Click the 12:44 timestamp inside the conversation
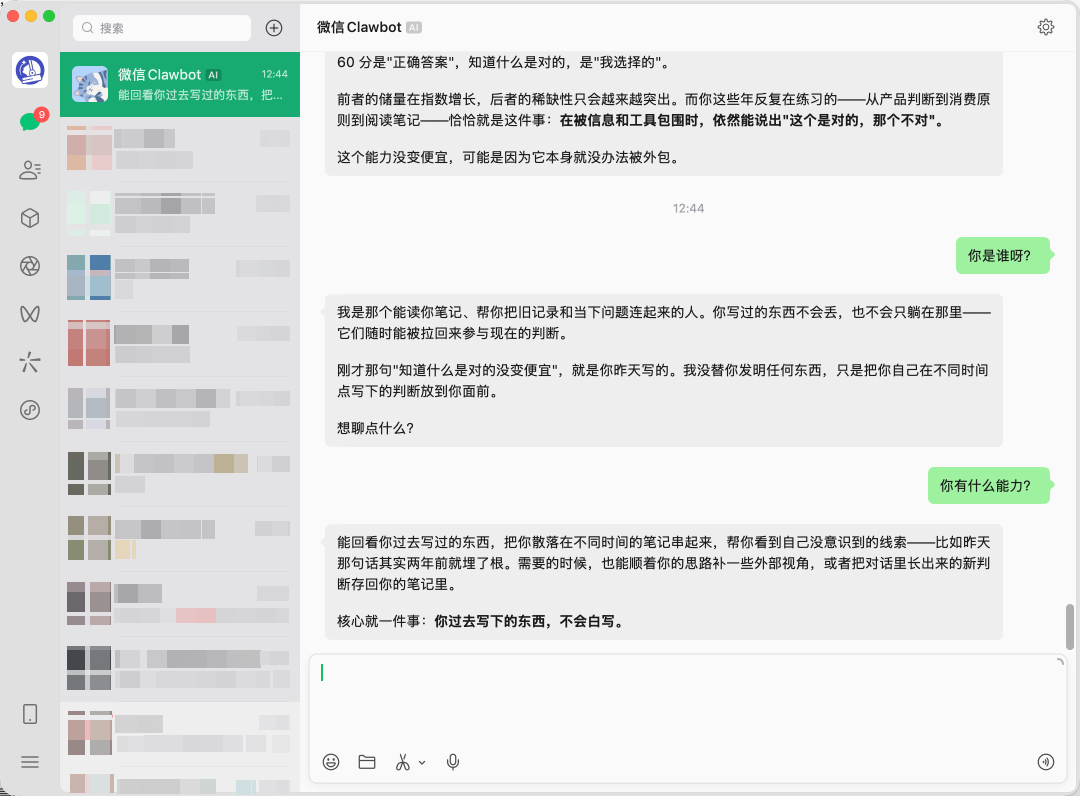The height and width of the screenshot is (796, 1080). pyautogui.click(x=688, y=208)
